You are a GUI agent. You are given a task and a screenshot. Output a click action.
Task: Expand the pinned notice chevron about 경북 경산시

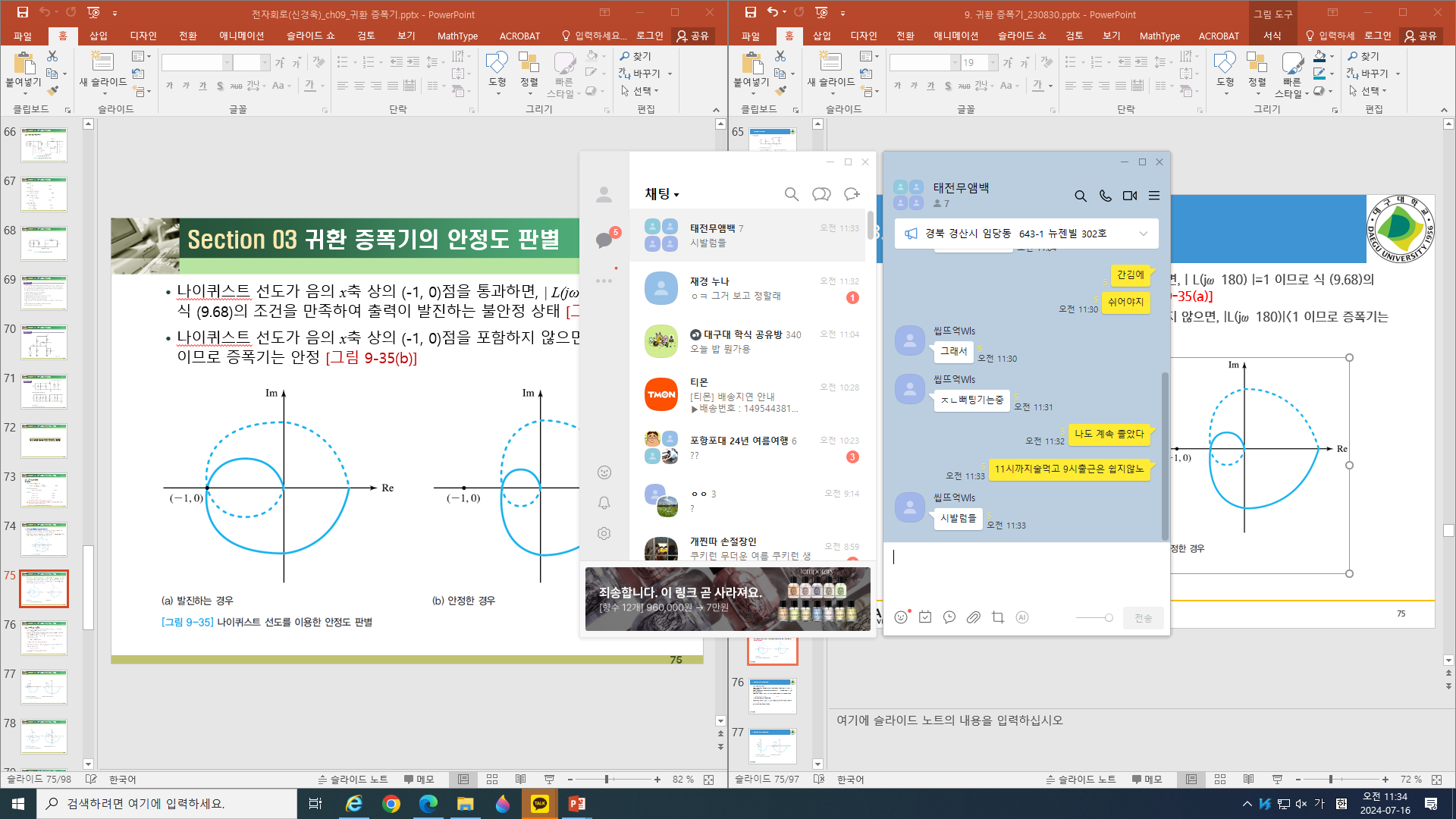(x=1143, y=234)
